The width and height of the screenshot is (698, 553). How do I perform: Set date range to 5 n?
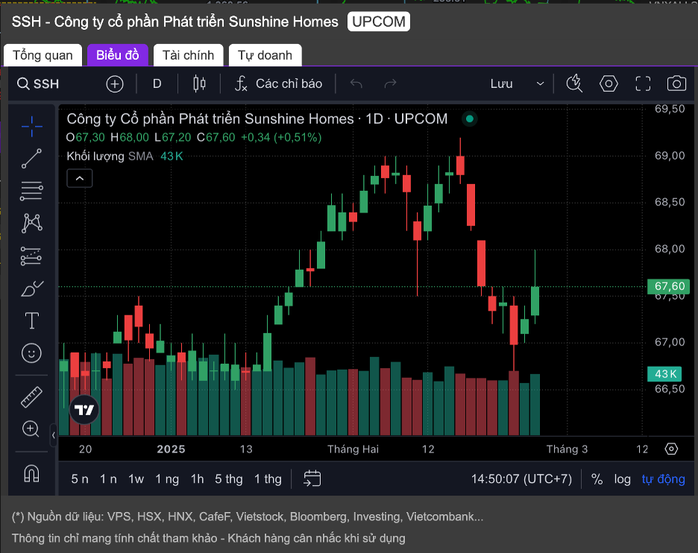[x=80, y=479]
